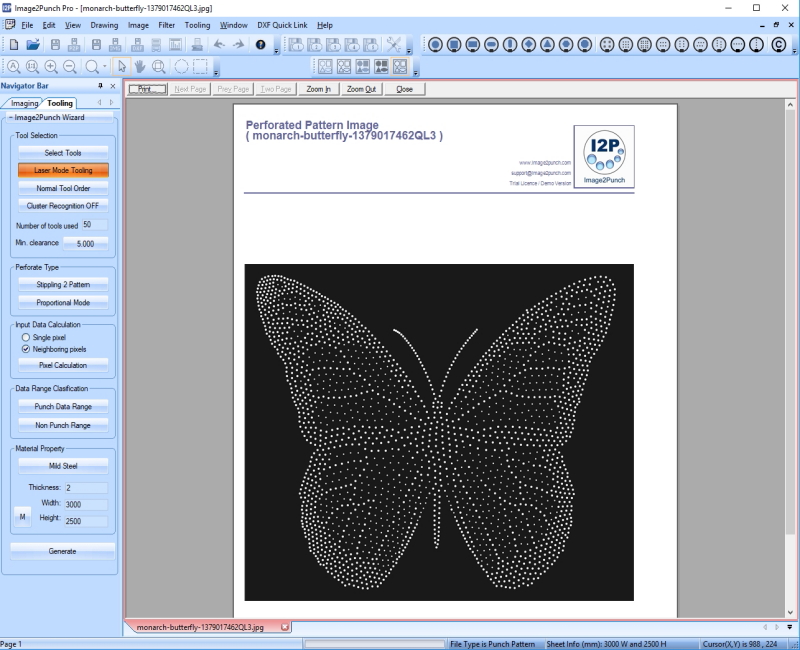Screen dimensions: 800x650
Task: Expand the file toolbar overflow arrow
Action: coord(277,51)
